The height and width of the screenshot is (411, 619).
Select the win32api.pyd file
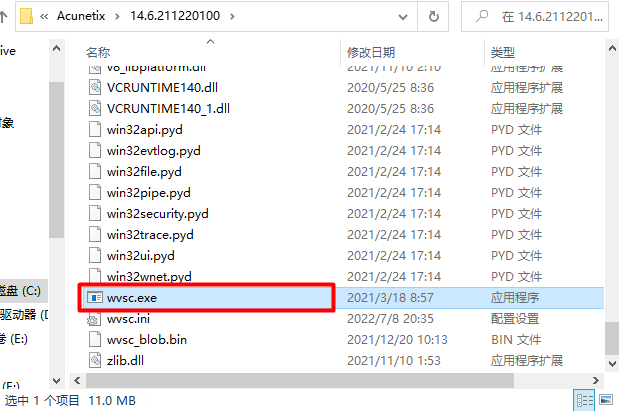144,129
